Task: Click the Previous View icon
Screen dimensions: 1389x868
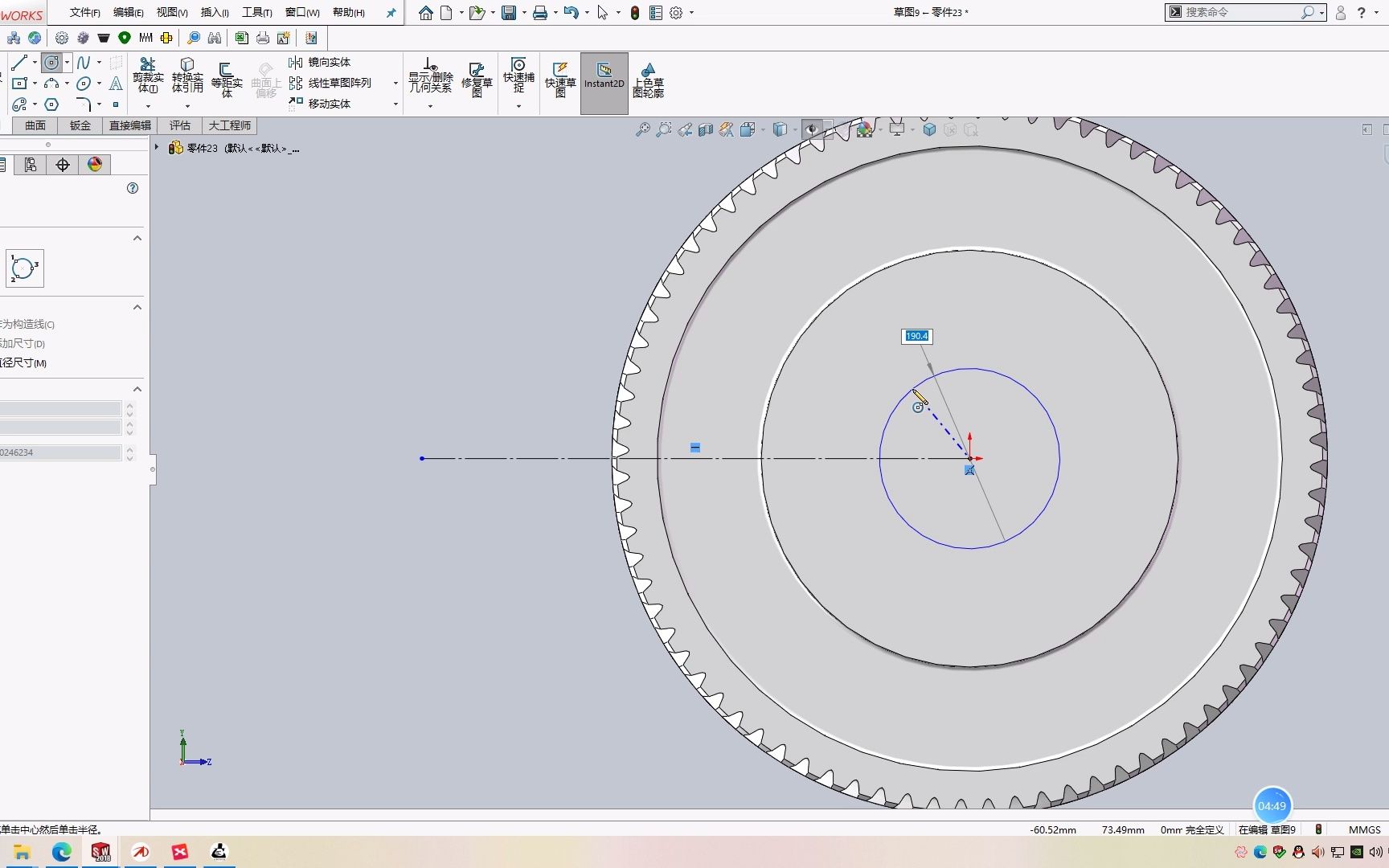Action: 684,129
